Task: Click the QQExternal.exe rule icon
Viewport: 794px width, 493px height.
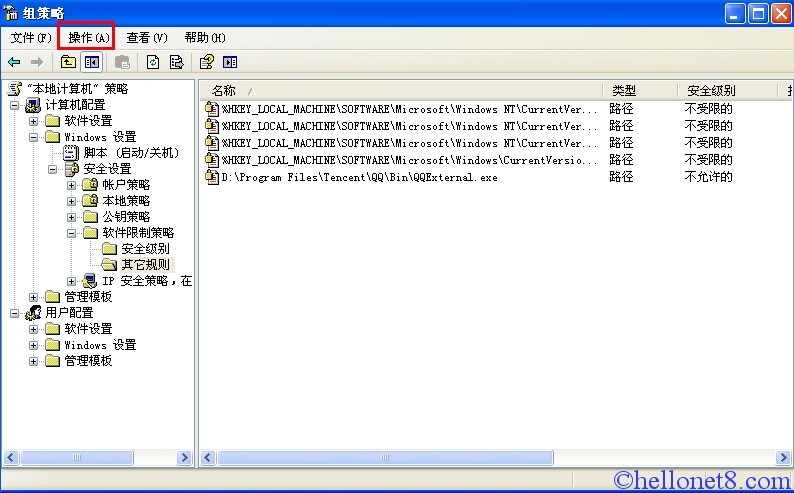Action: (211, 177)
